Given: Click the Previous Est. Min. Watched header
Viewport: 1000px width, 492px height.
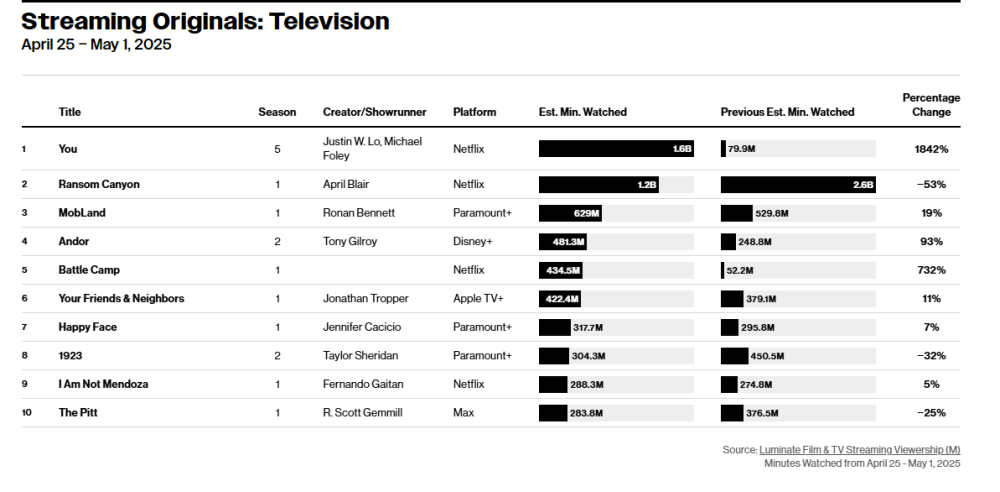Looking at the screenshot, I should 787,112.
